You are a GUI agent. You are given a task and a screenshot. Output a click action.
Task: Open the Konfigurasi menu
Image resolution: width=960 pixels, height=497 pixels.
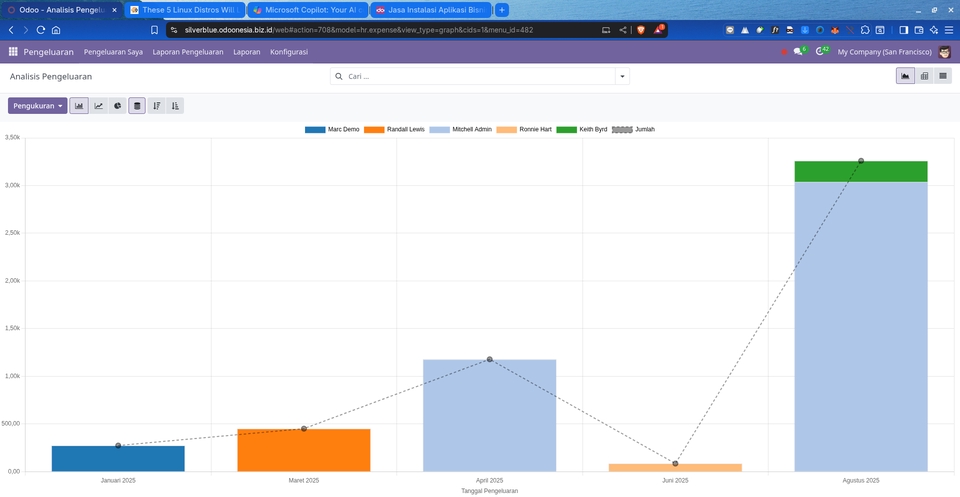(x=289, y=51)
